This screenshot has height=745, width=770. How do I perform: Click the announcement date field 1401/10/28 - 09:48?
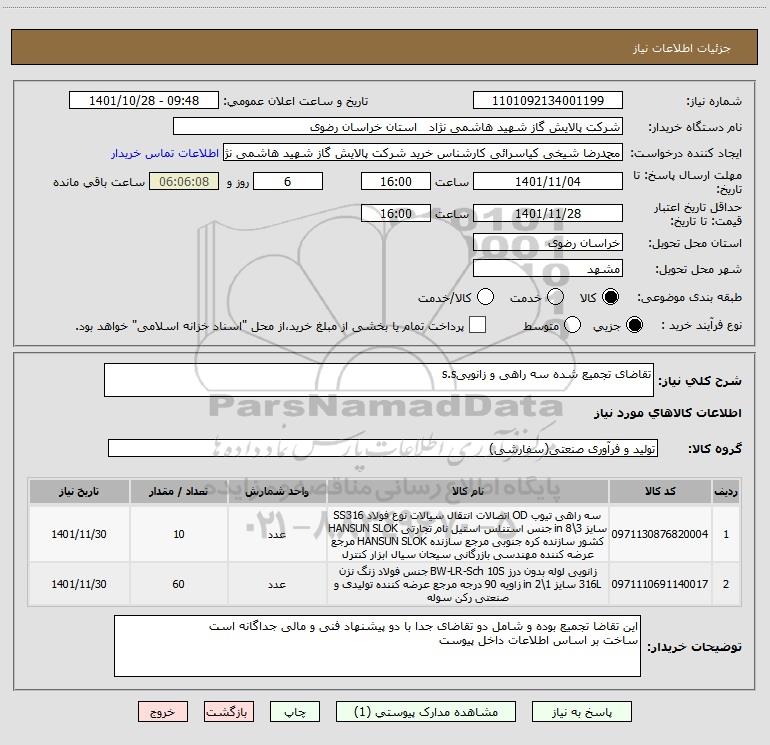tap(144, 100)
